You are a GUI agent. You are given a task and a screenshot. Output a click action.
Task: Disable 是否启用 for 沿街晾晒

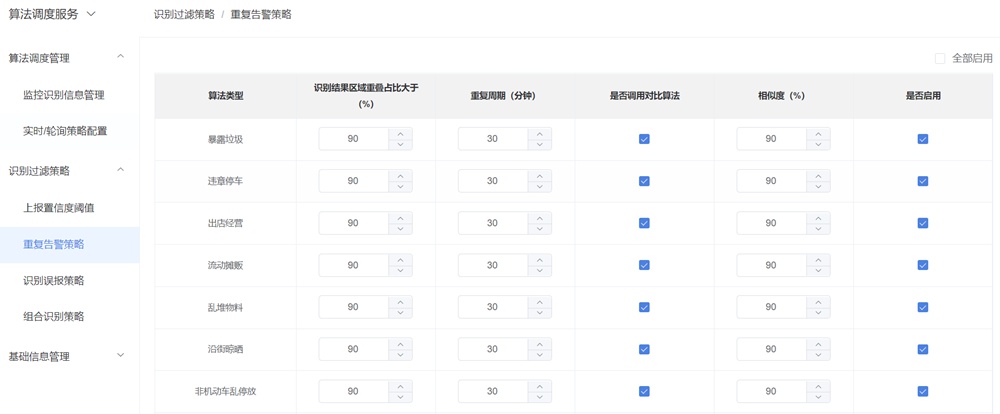coord(922,349)
